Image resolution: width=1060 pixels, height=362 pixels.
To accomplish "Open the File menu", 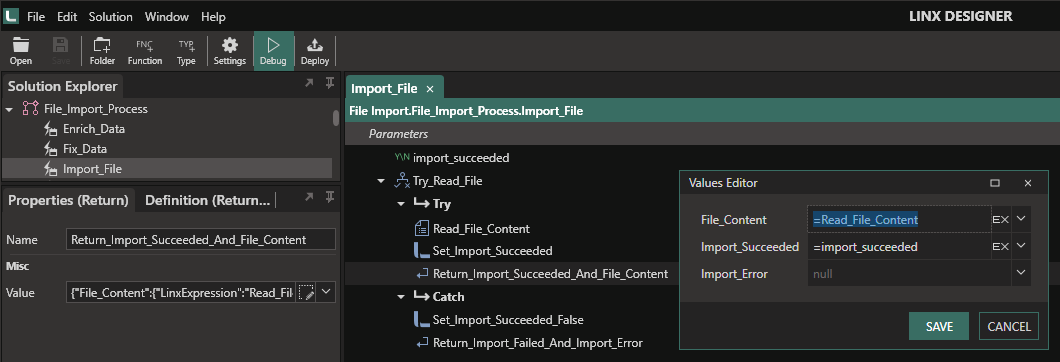I will click(36, 17).
